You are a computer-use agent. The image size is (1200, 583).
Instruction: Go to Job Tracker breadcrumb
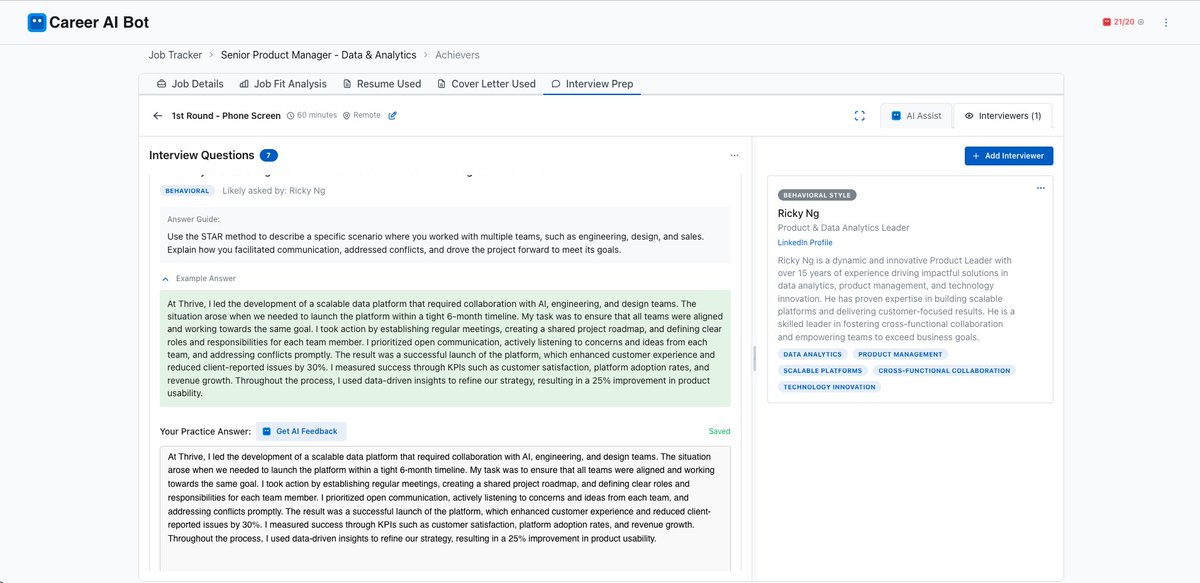175,55
